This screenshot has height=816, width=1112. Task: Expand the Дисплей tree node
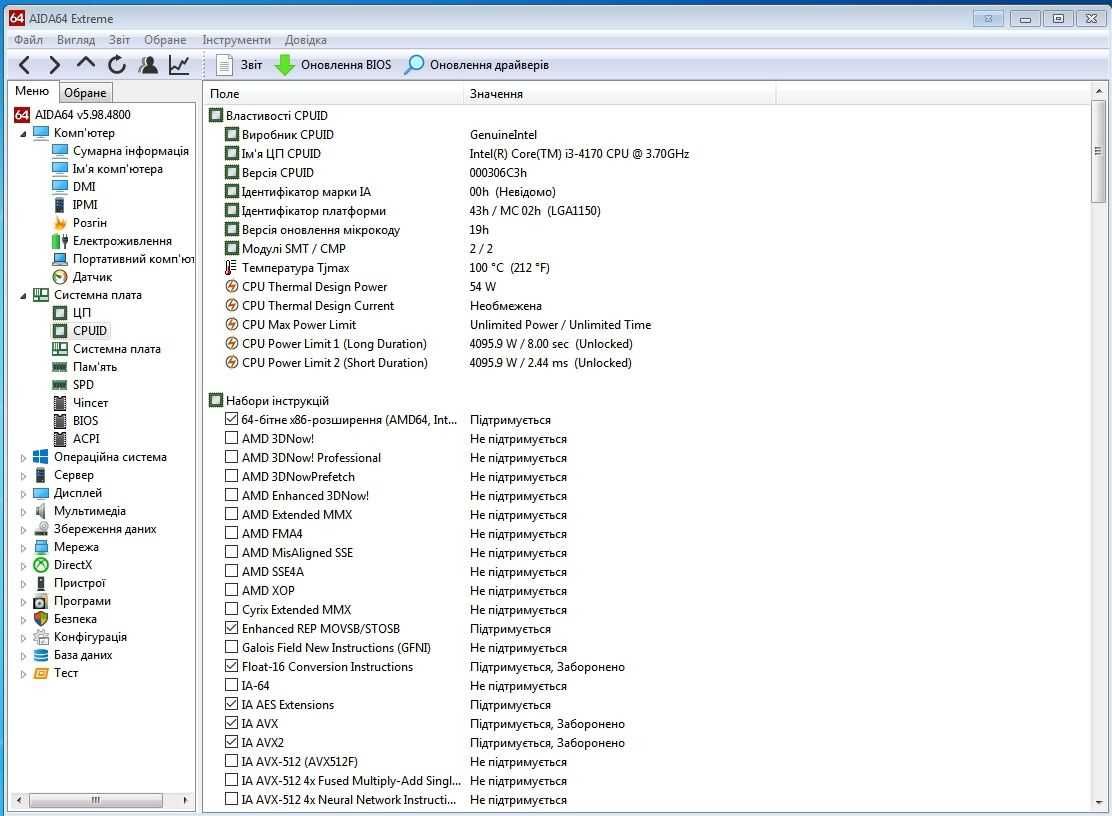point(23,493)
